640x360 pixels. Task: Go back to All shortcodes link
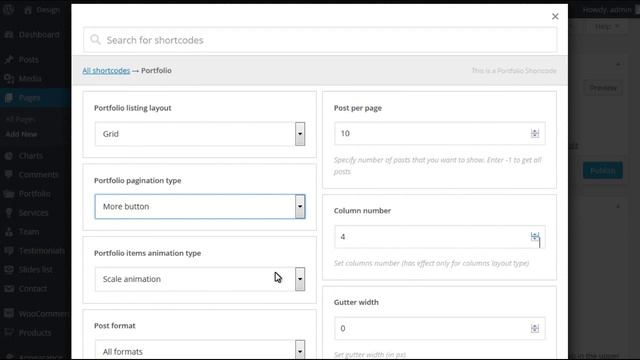pyautogui.click(x=106, y=71)
